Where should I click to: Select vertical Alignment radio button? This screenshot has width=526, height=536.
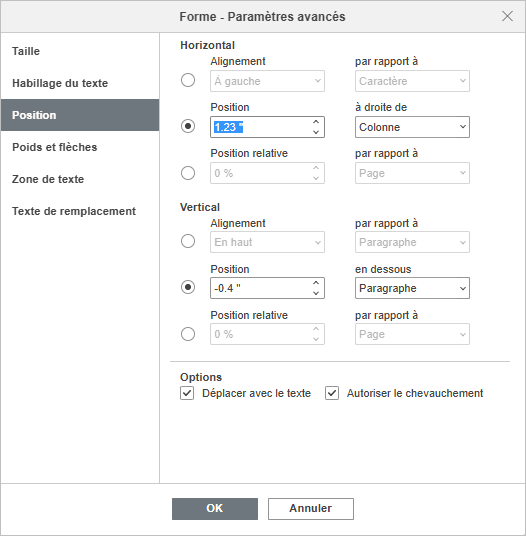click(188, 241)
